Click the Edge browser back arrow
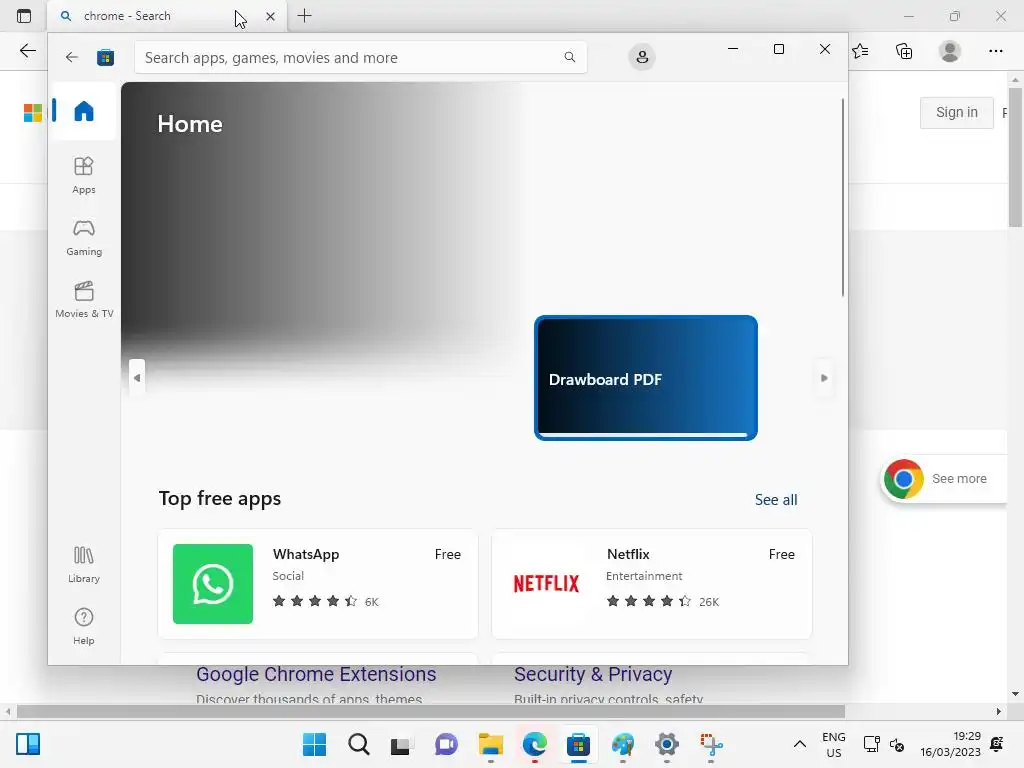 click(27, 51)
